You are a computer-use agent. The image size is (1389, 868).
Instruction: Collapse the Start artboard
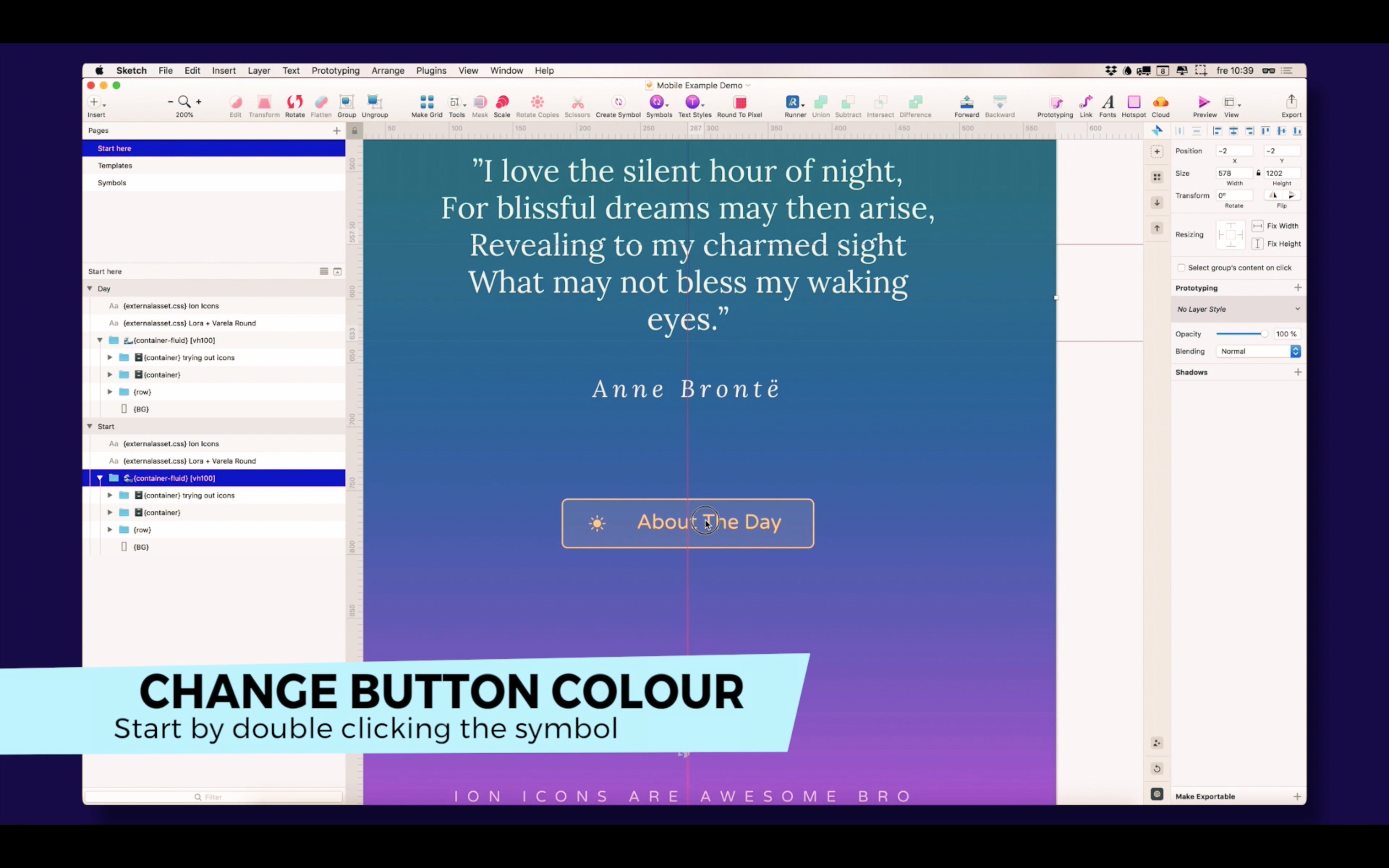pyautogui.click(x=90, y=426)
